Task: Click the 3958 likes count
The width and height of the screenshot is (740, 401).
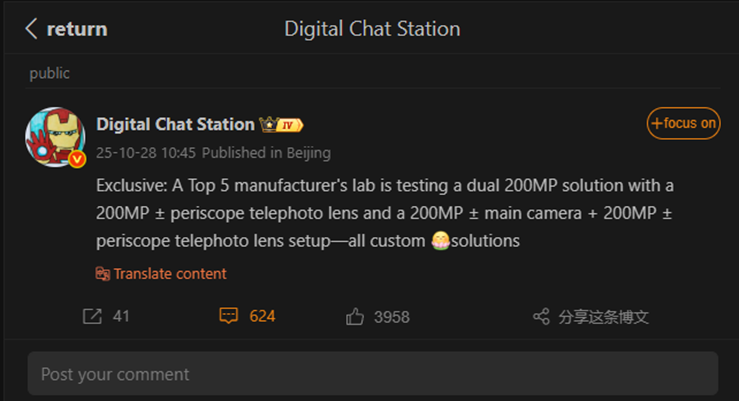Action: tap(391, 316)
